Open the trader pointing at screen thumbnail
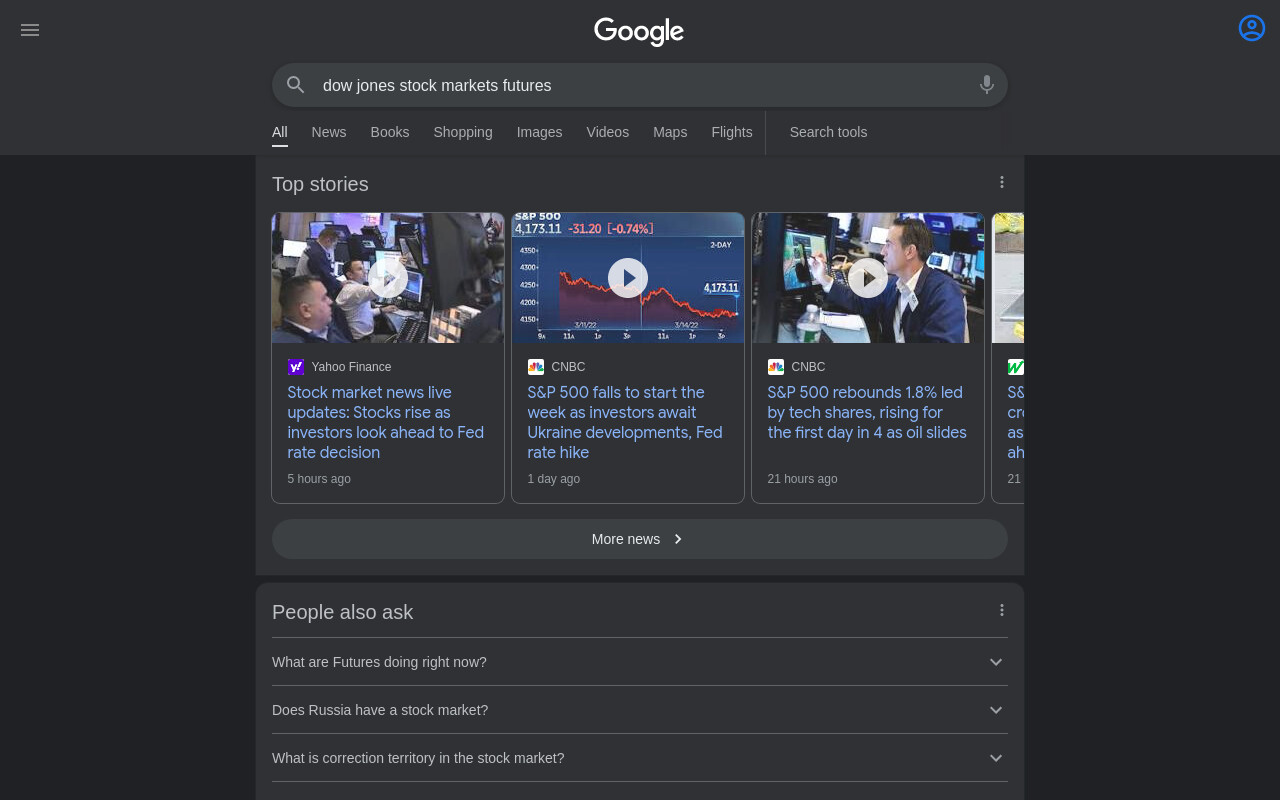The width and height of the screenshot is (1280, 800). click(868, 278)
